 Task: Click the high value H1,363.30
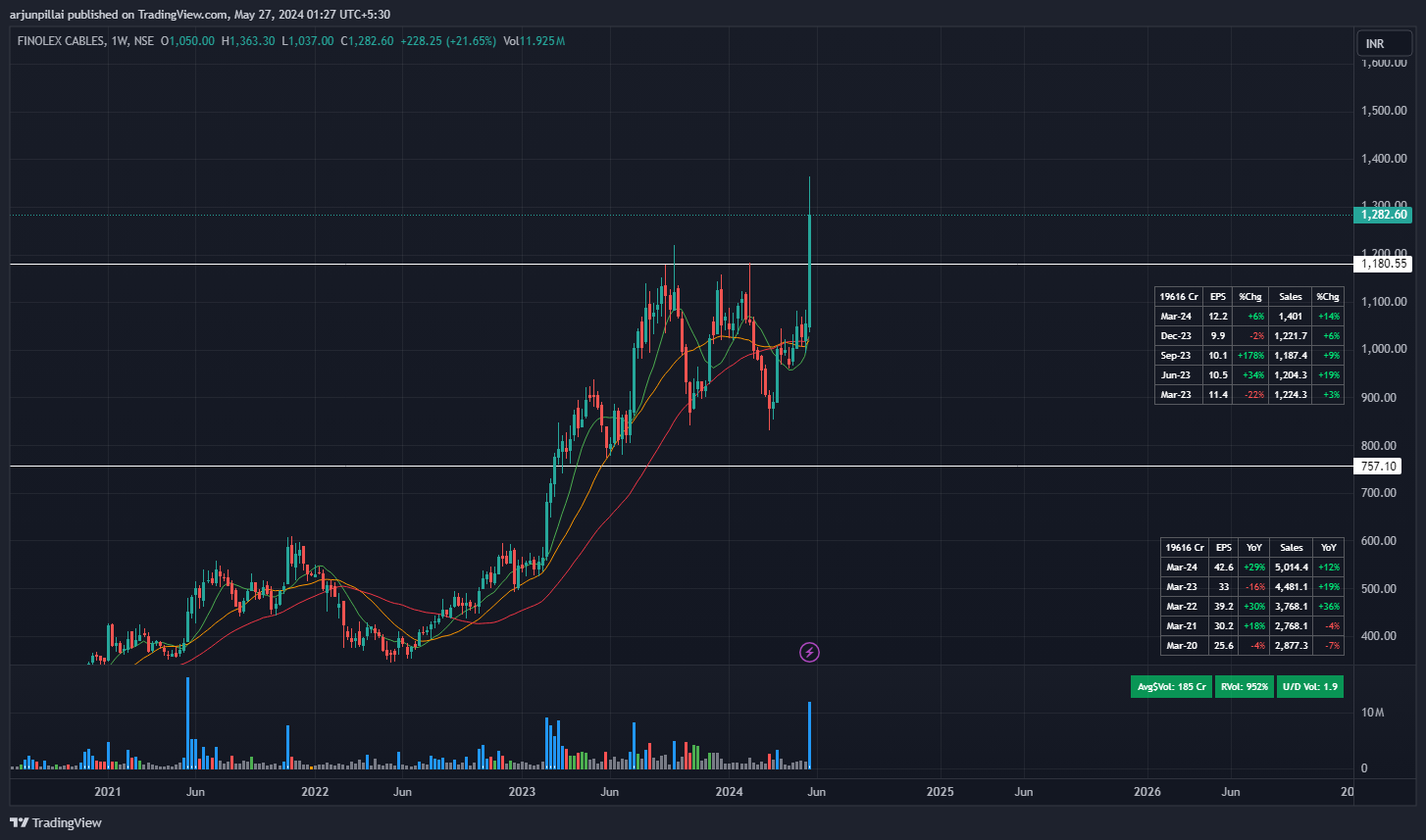(248, 41)
